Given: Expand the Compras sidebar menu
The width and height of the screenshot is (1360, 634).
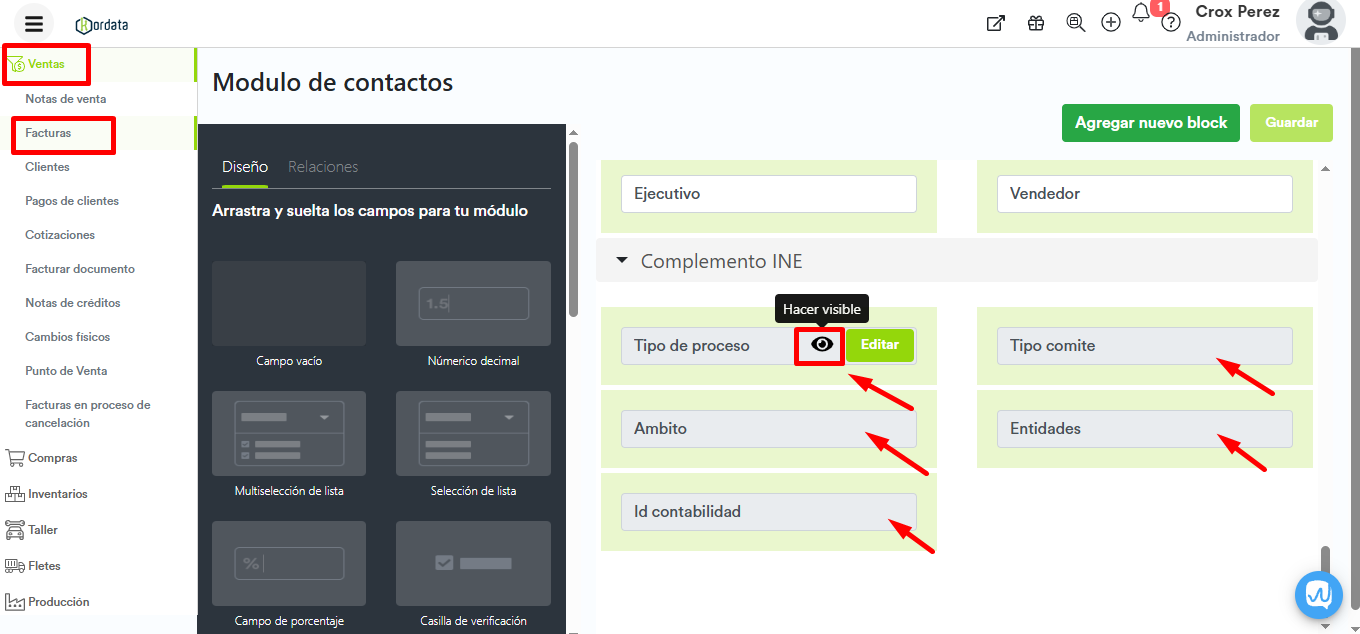Looking at the screenshot, I should click(52, 458).
